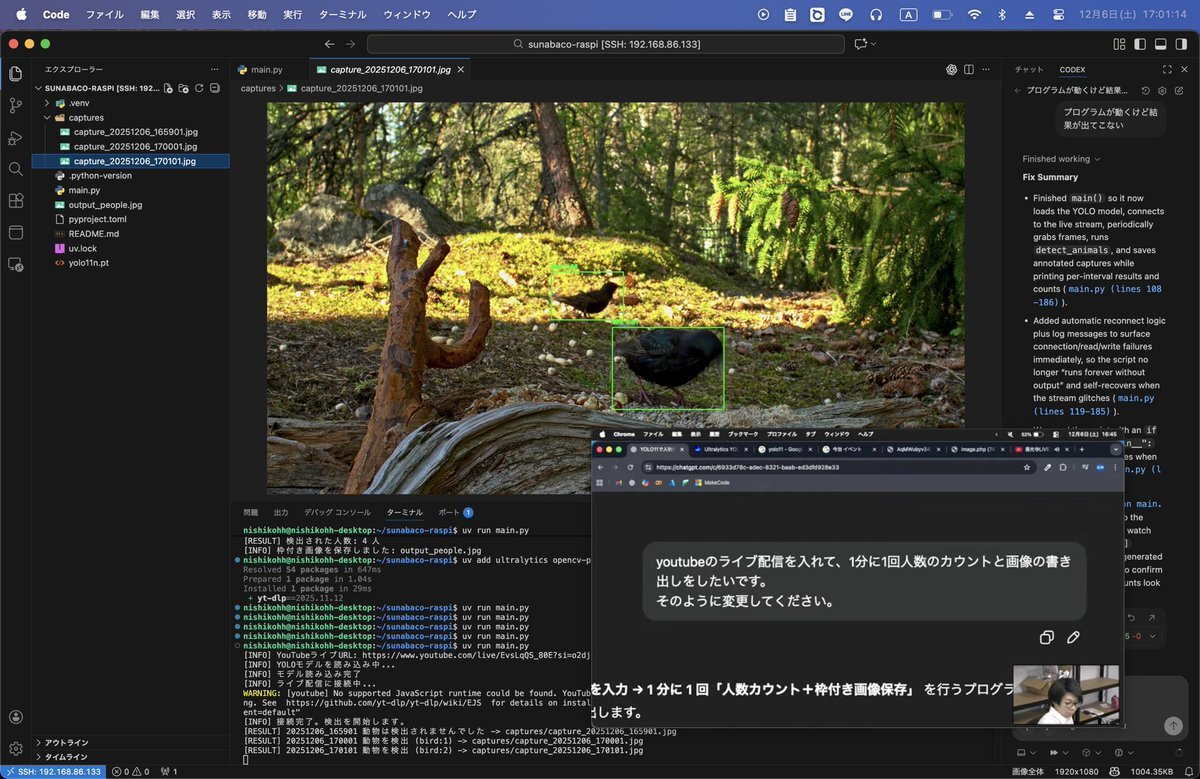This screenshot has width=1200, height=779.
Task: Open Run and Debug view
Action: [x=15, y=137]
